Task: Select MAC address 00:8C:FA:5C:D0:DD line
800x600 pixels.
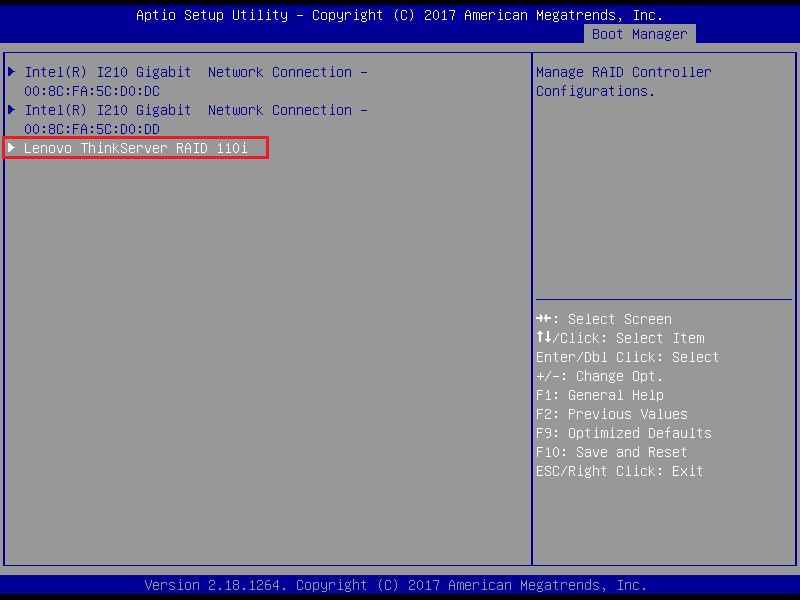Action: [x=92, y=129]
